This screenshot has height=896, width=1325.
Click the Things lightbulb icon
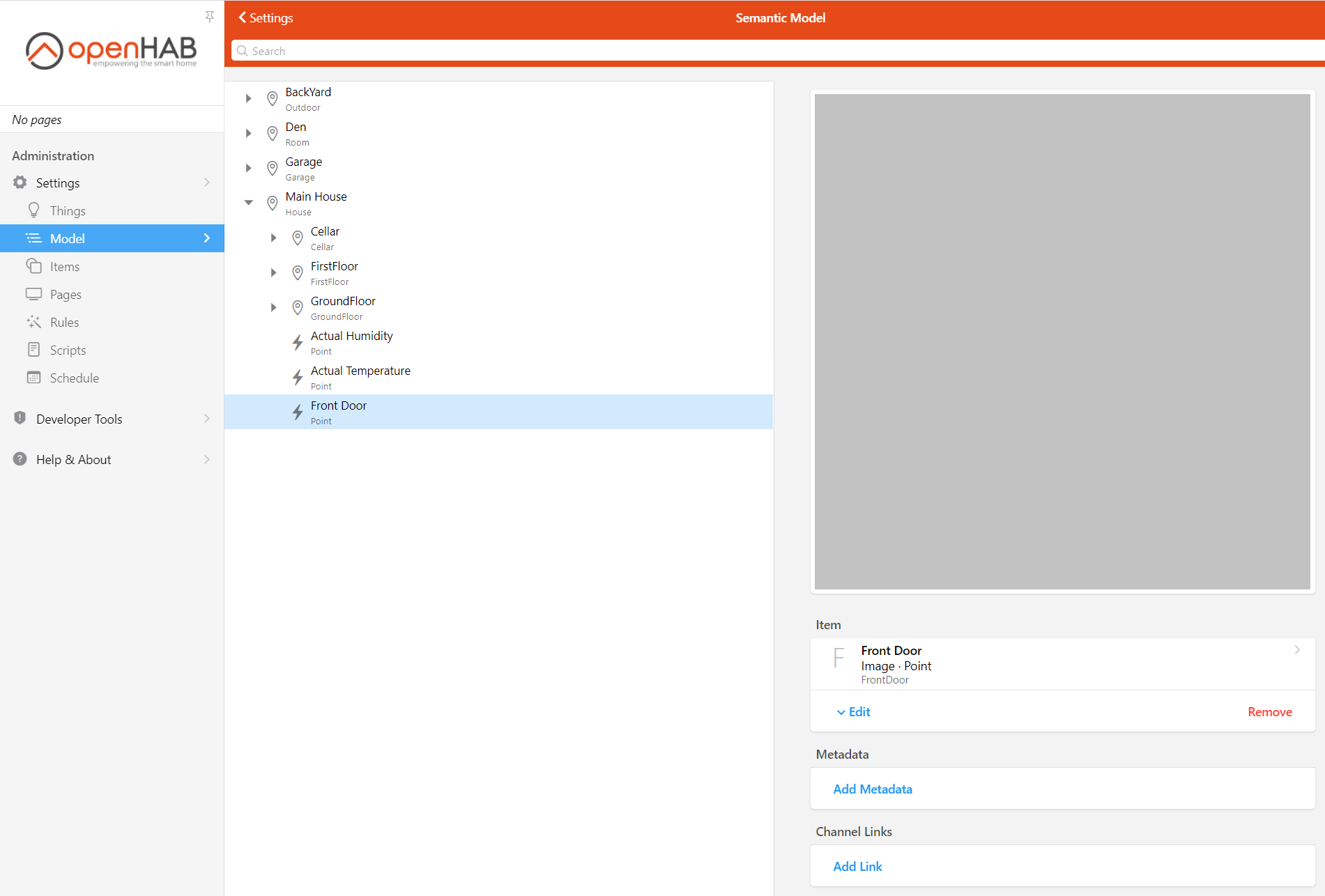33,210
